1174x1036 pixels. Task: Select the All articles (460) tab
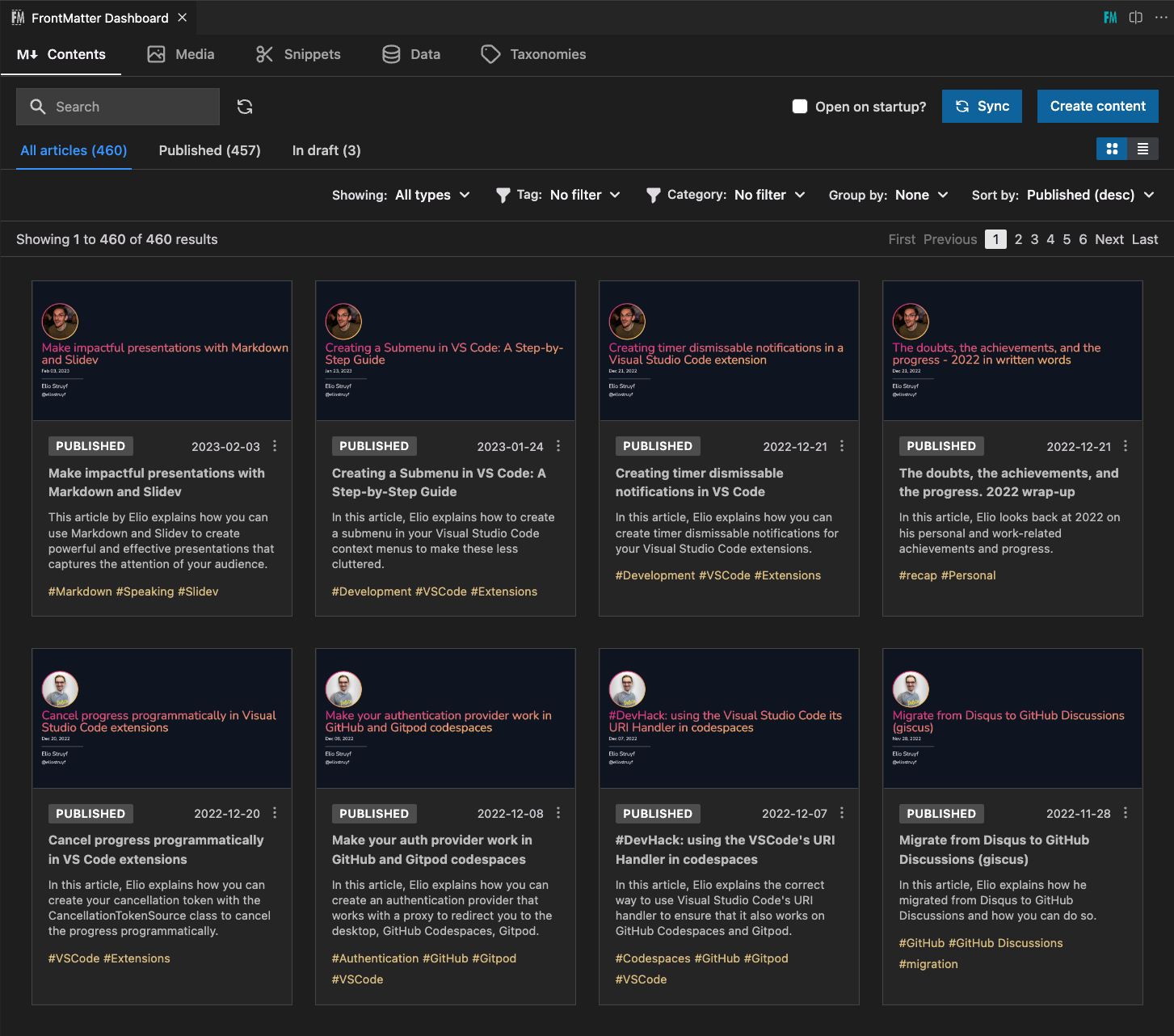(74, 150)
